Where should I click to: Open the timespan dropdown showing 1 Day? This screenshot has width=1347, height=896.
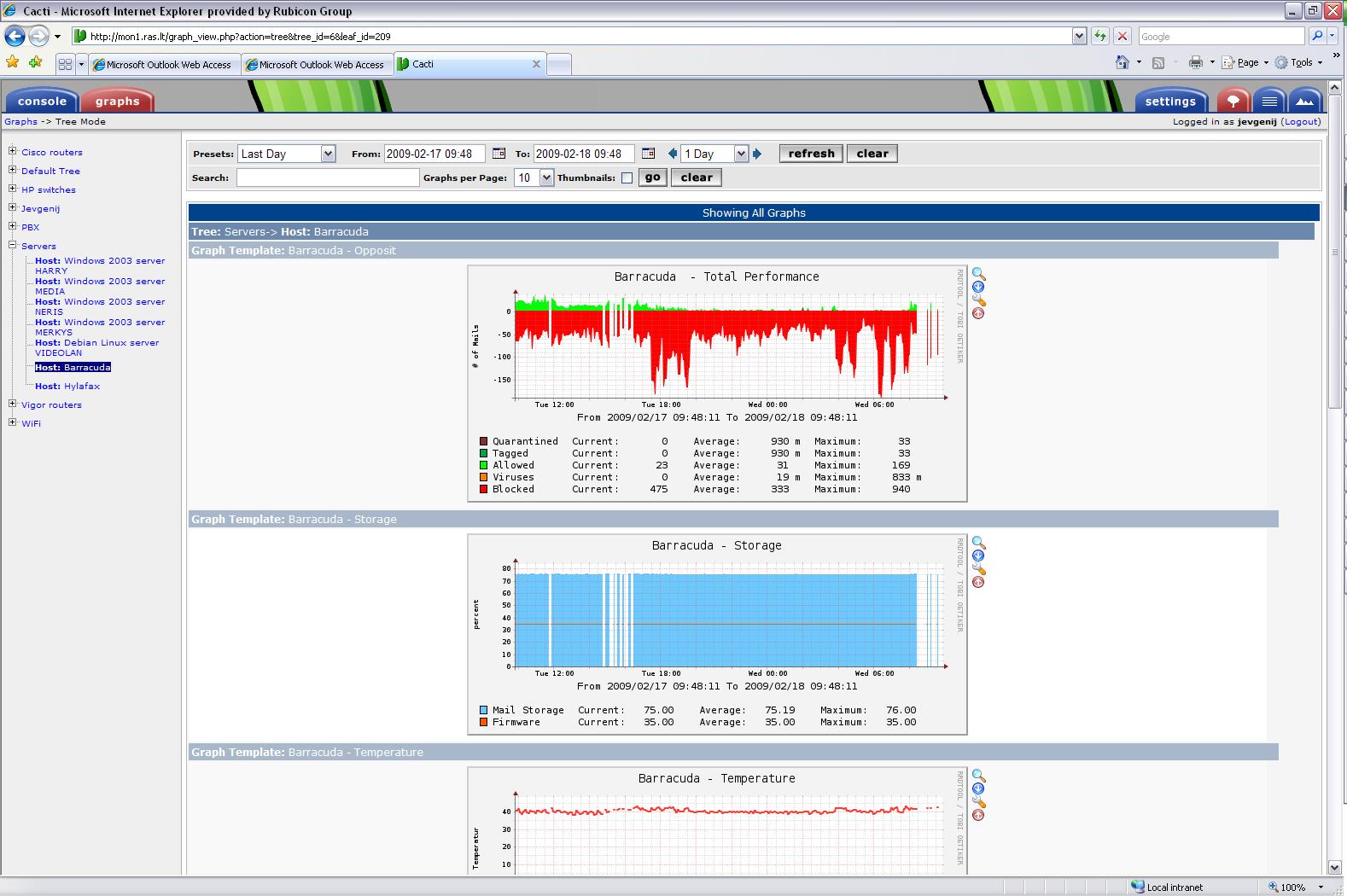coord(714,154)
